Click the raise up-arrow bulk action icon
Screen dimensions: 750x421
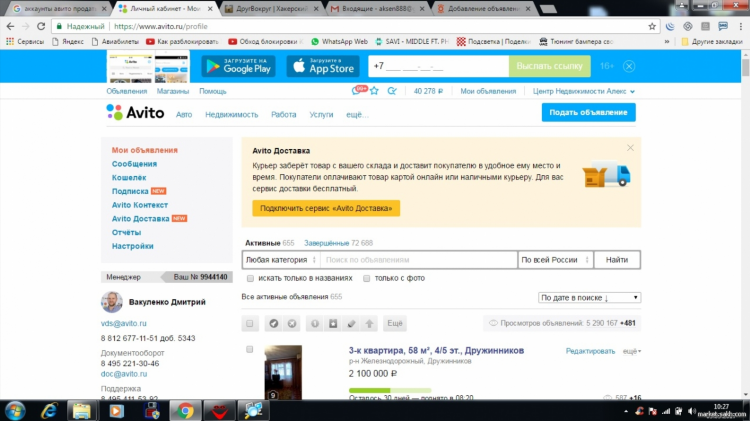coord(369,324)
